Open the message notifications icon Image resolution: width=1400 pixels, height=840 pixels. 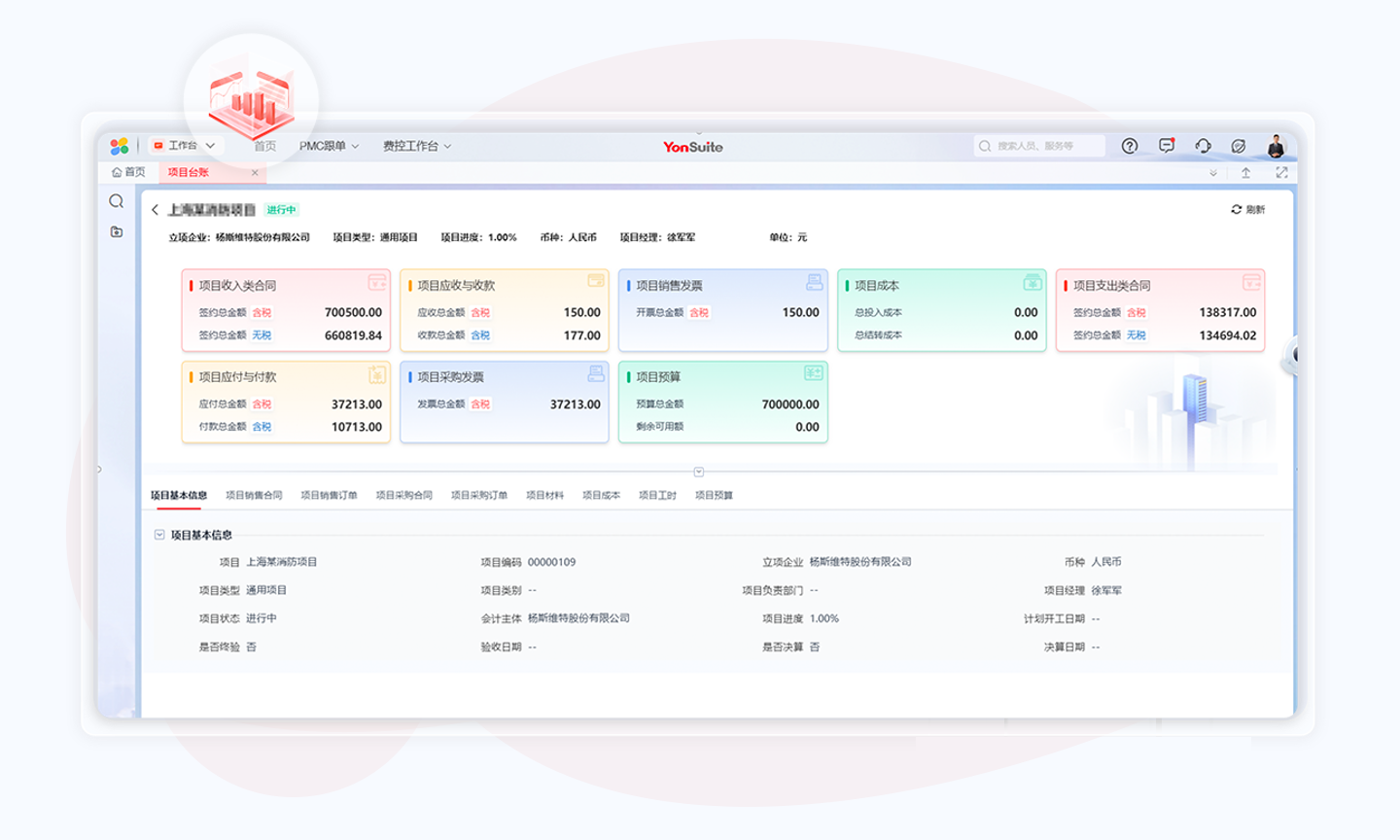tap(1167, 146)
